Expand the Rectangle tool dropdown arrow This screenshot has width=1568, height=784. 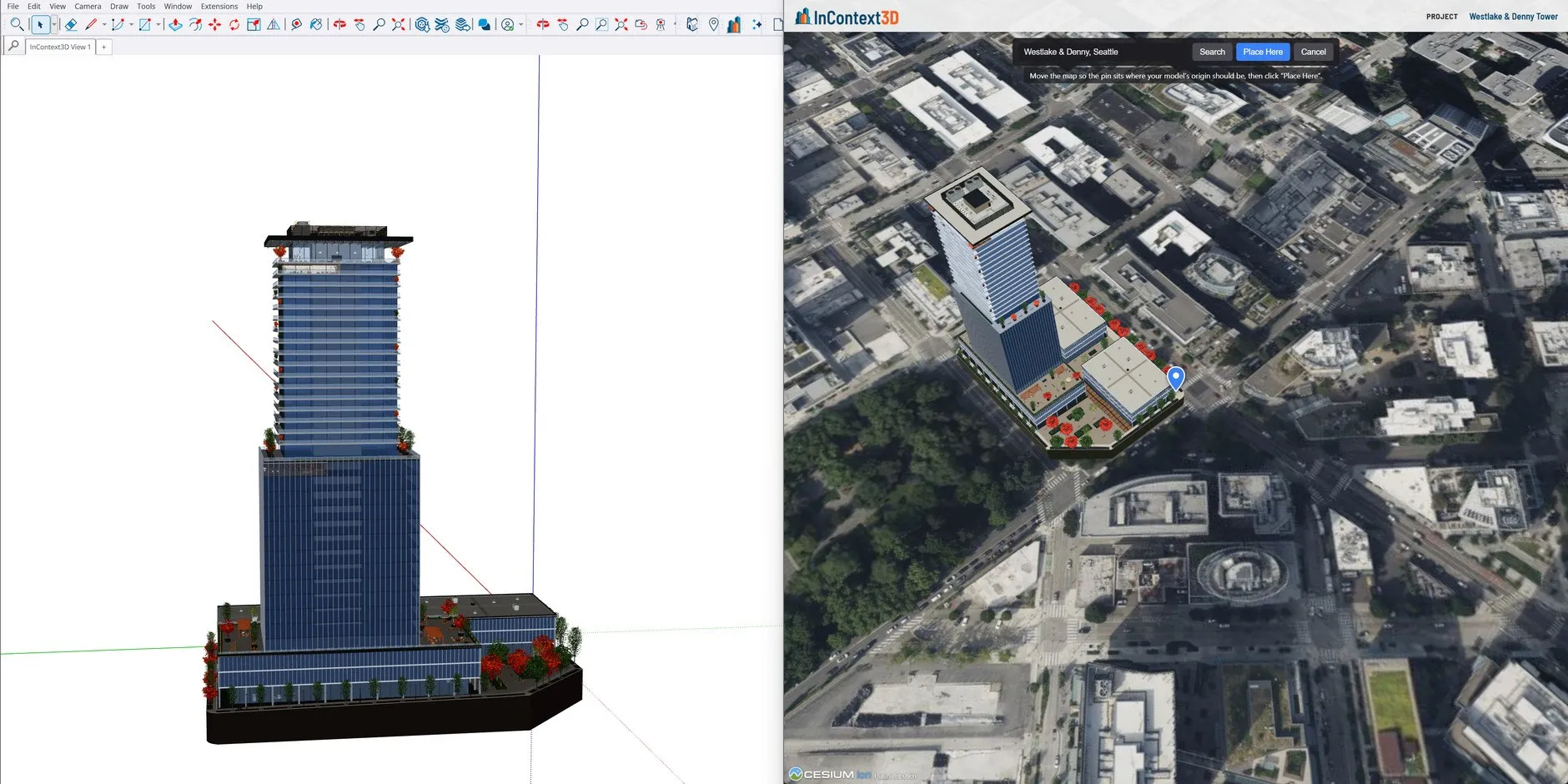click(x=158, y=25)
